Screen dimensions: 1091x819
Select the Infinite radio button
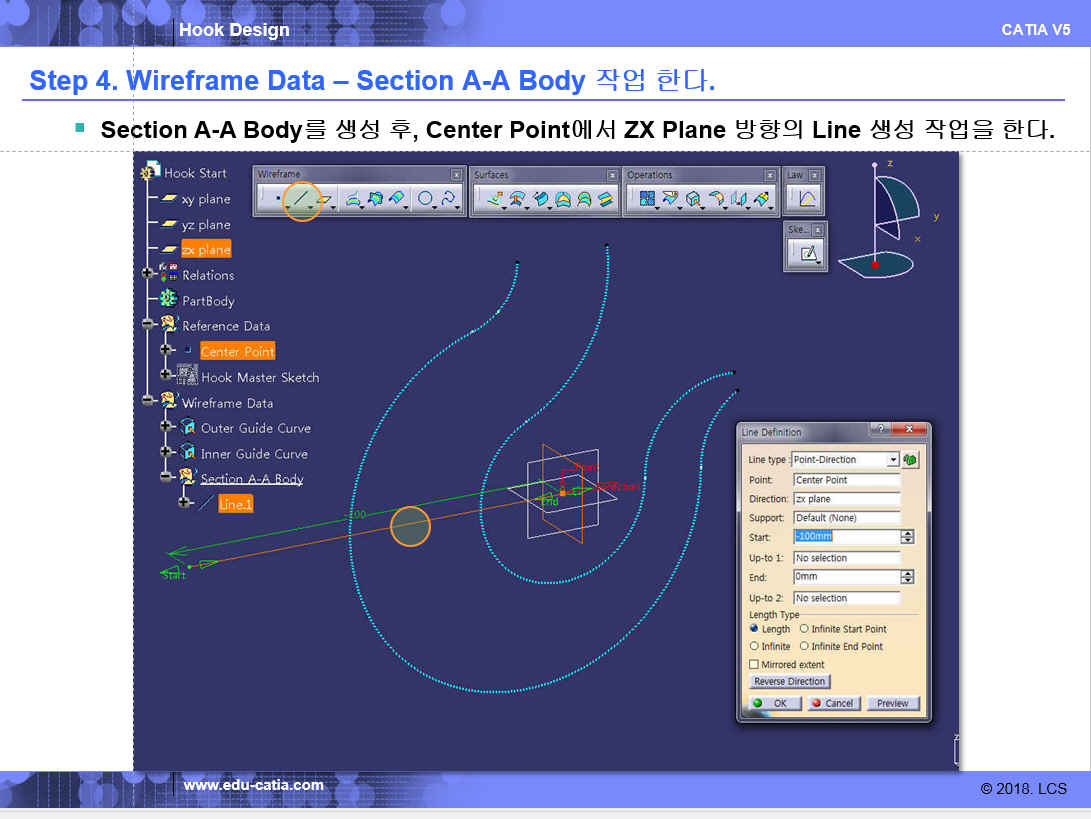pyautogui.click(x=754, y=646)
